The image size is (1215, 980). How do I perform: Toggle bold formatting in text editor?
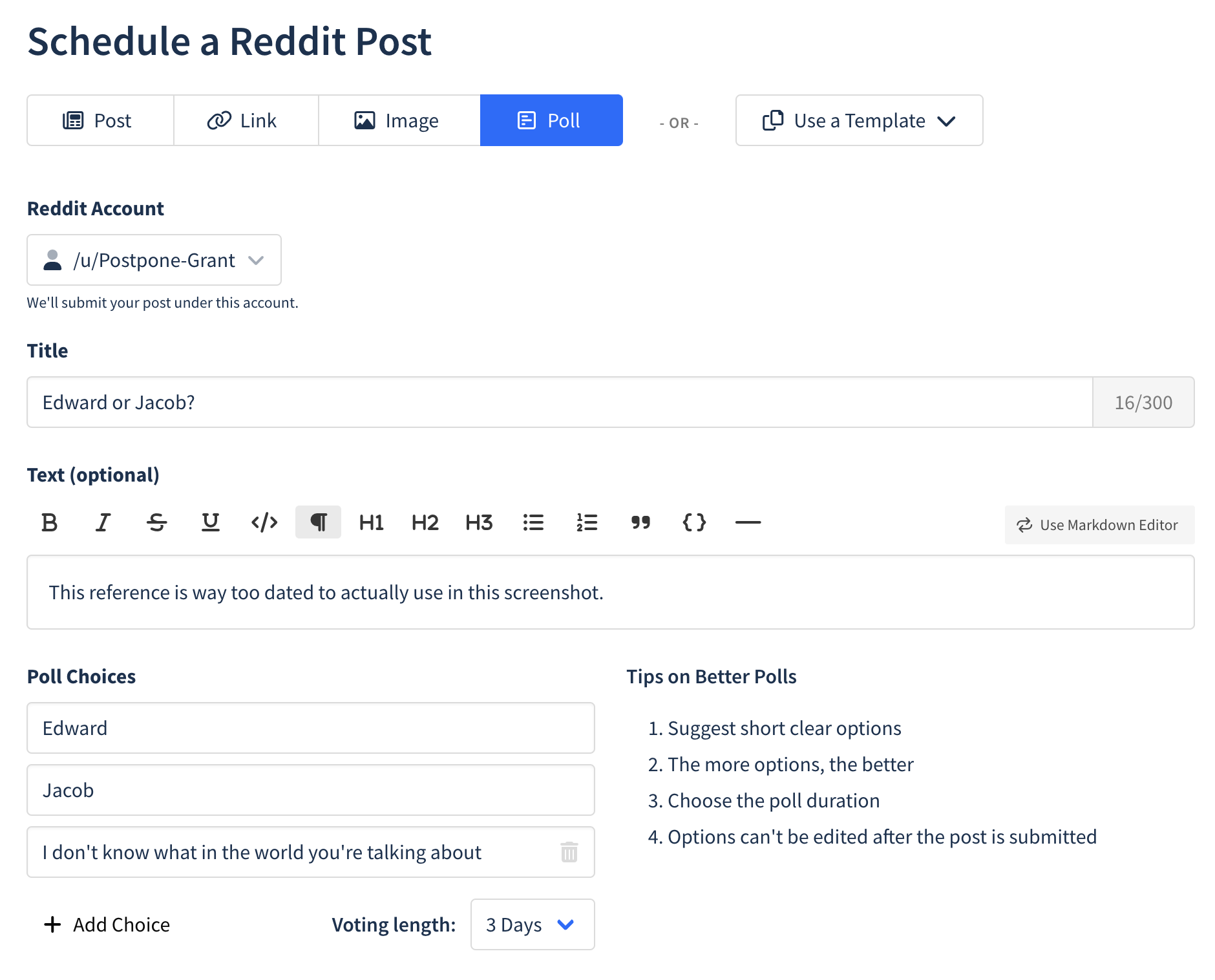pyautogui.click(x=50, y=522)
